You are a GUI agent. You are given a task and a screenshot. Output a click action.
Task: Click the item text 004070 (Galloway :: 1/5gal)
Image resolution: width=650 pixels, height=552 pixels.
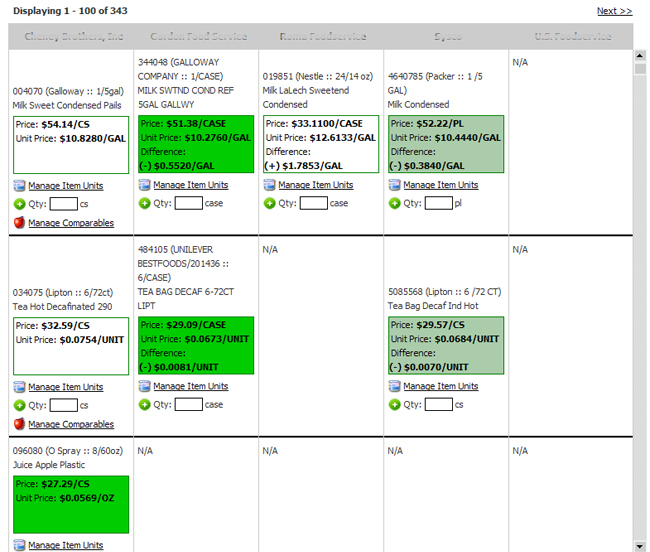(x=68, y=91)
